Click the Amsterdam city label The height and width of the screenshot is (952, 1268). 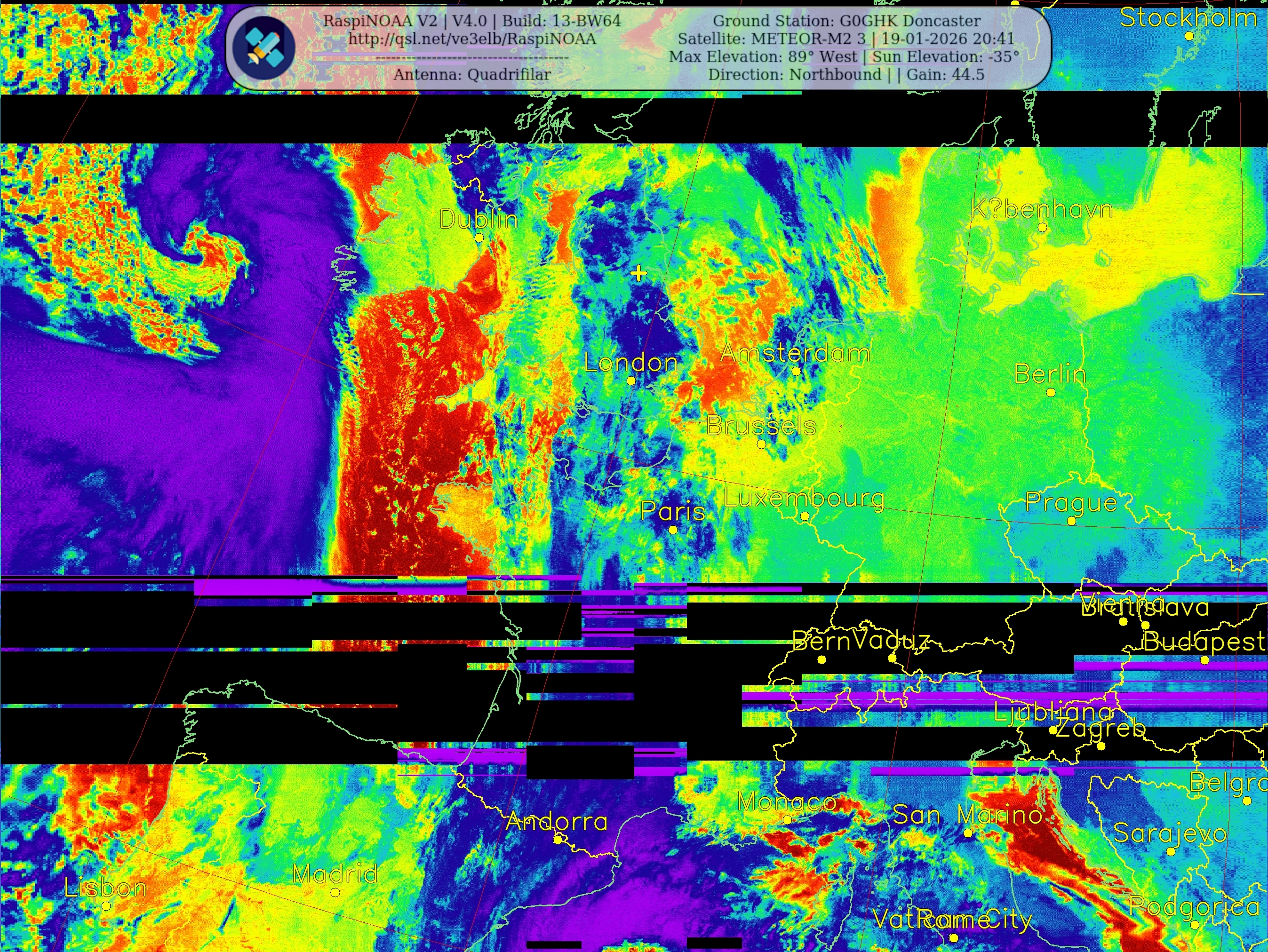pos(795,352)
